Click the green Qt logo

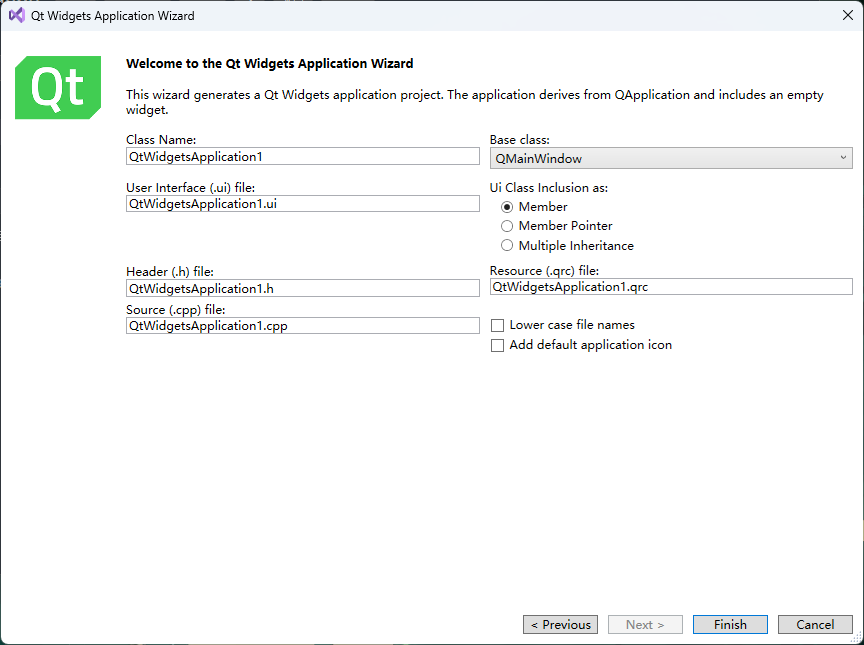click(58, 87)
